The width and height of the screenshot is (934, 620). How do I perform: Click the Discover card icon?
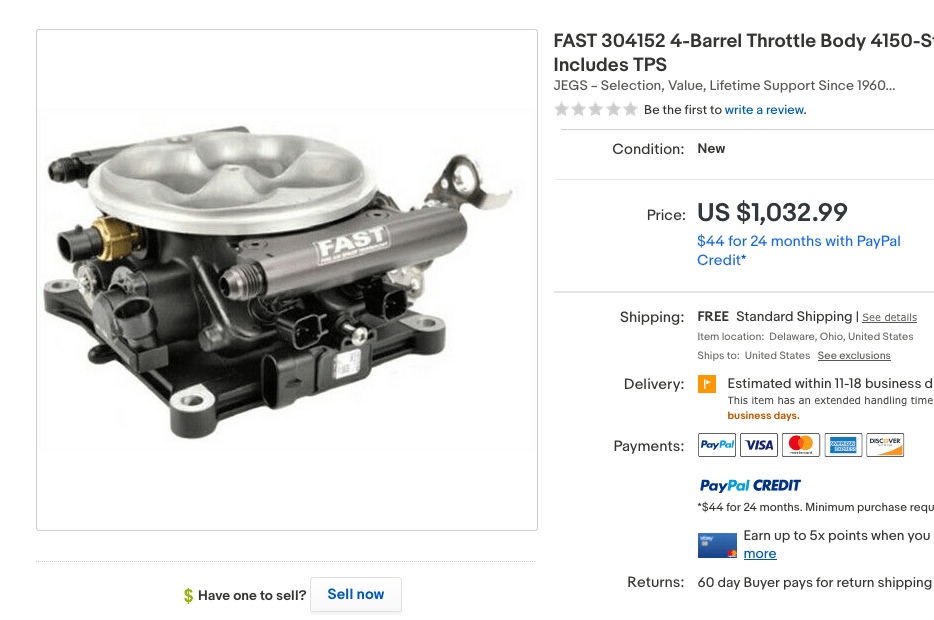tap(885, 445)
